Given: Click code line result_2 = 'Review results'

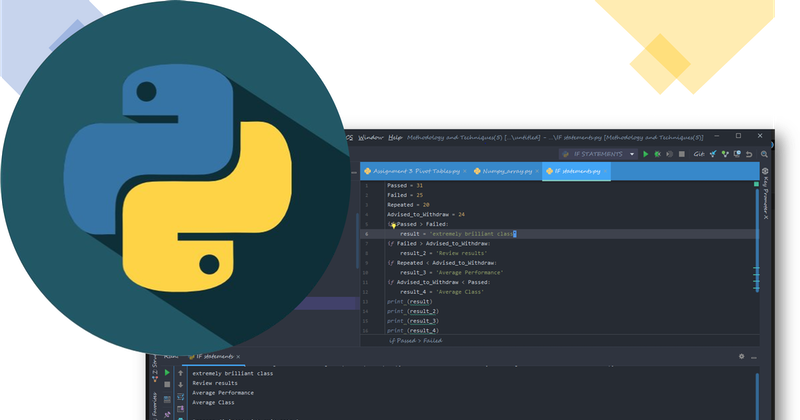Looking at the screenshot, I should coord(443,253).
